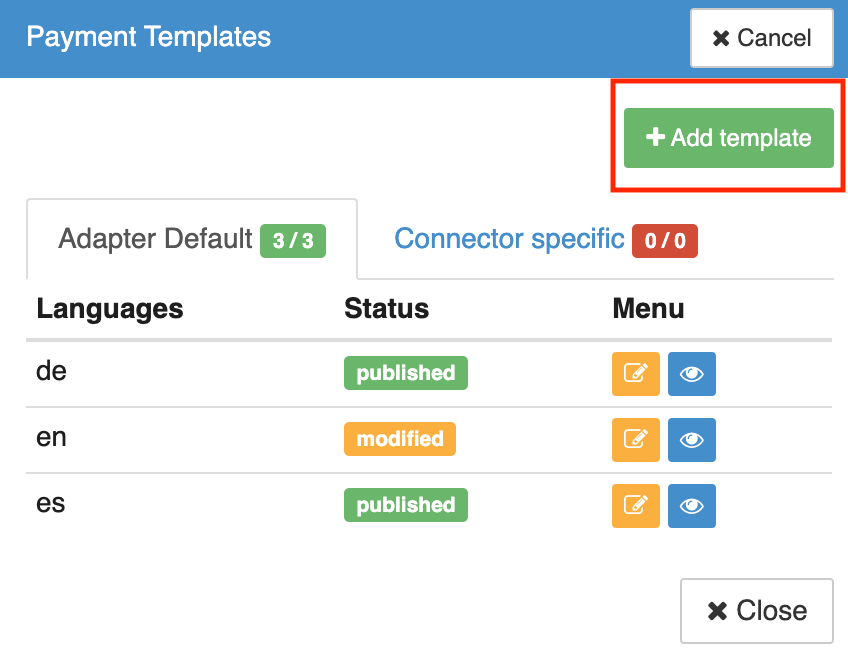Preview the 'de' template with eye icon
The image size is (848, 664).
pos(691,374)
